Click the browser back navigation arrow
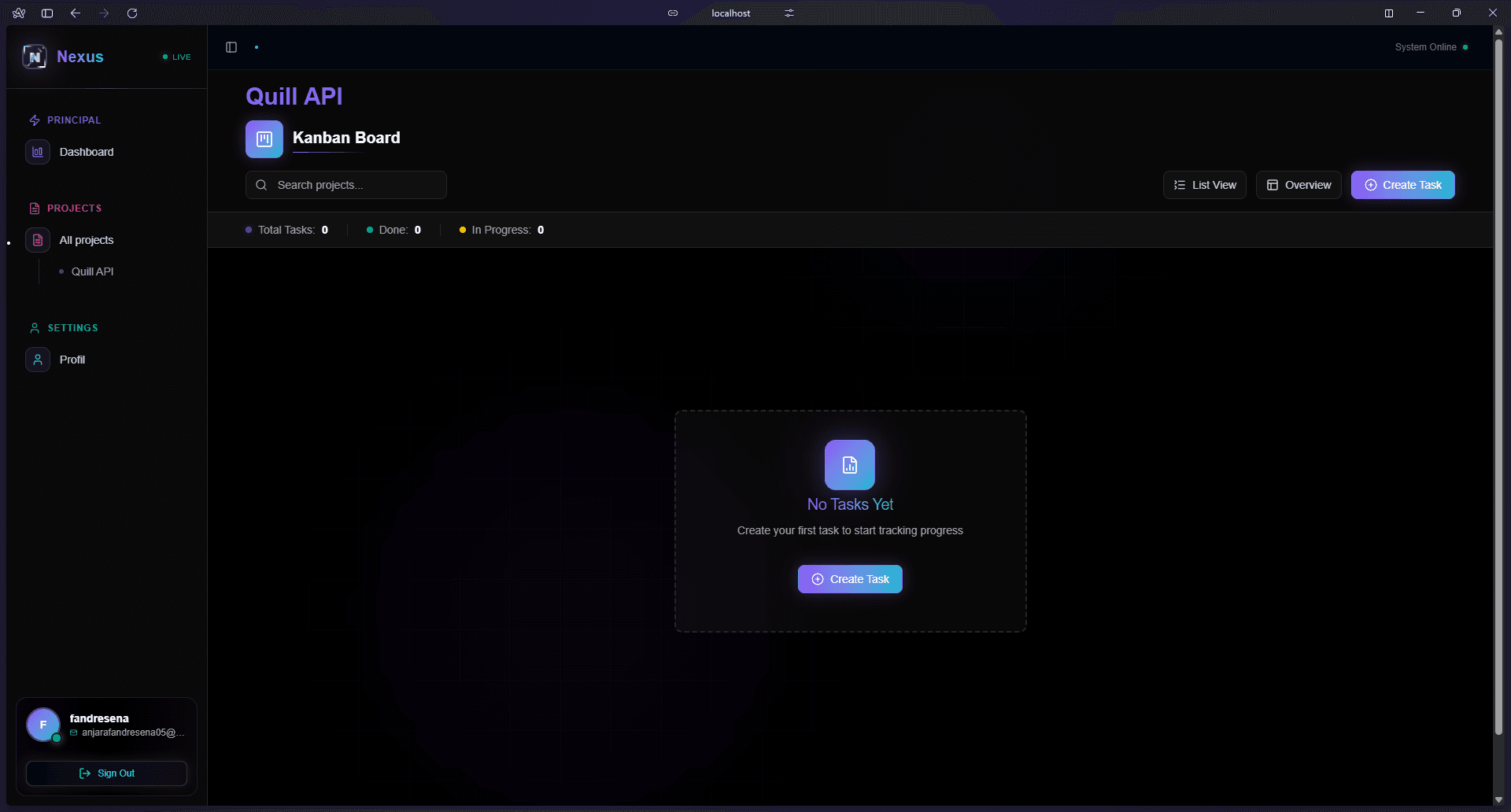The image size is (1511, 812). click(76, 13)
